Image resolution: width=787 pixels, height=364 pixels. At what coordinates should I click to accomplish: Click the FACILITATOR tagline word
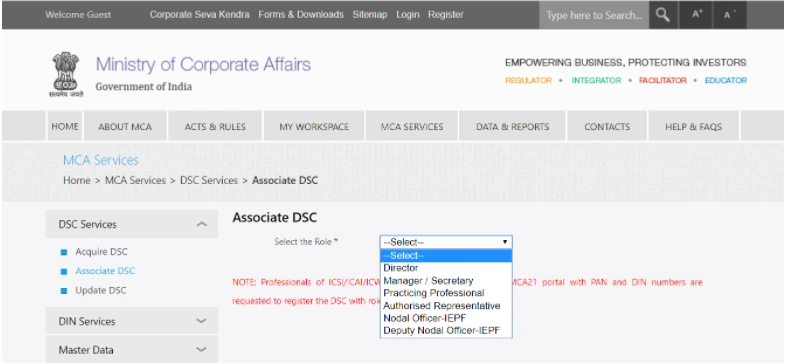click(663, 80)
